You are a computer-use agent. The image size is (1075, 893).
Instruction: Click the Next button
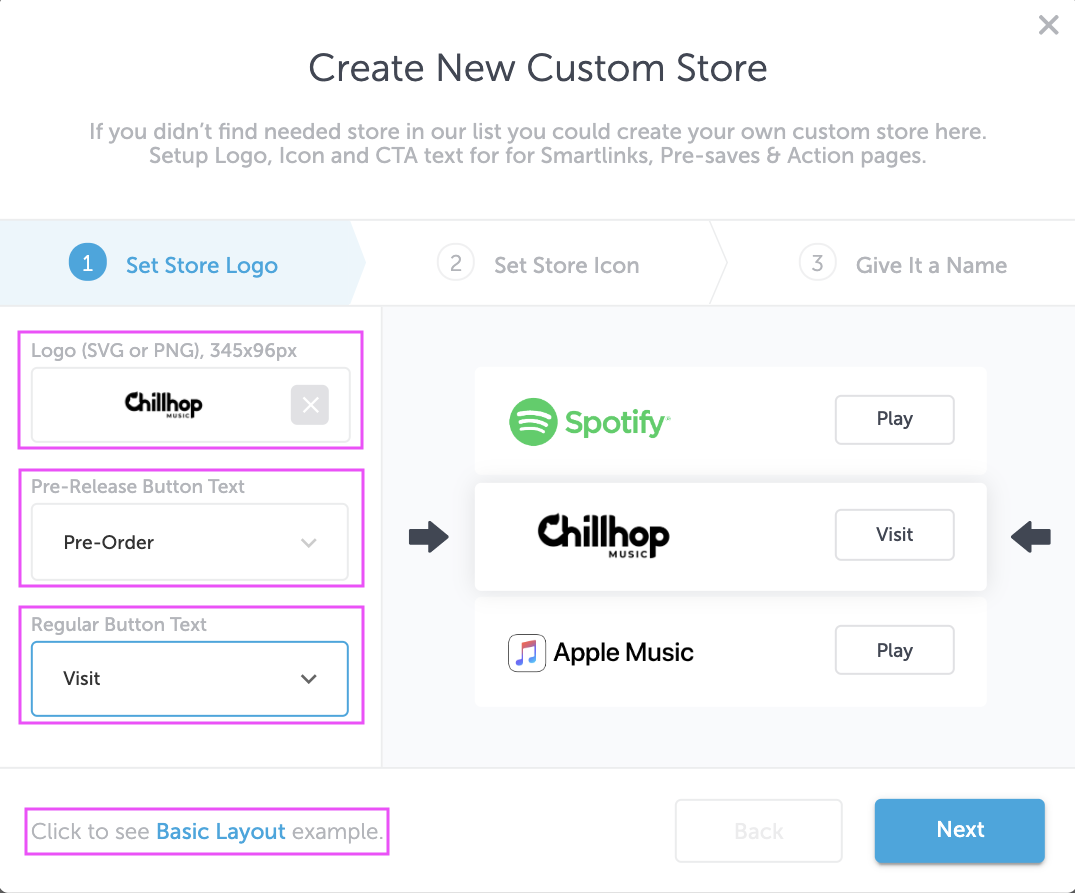pyautogui.click(x=960, y=830)
